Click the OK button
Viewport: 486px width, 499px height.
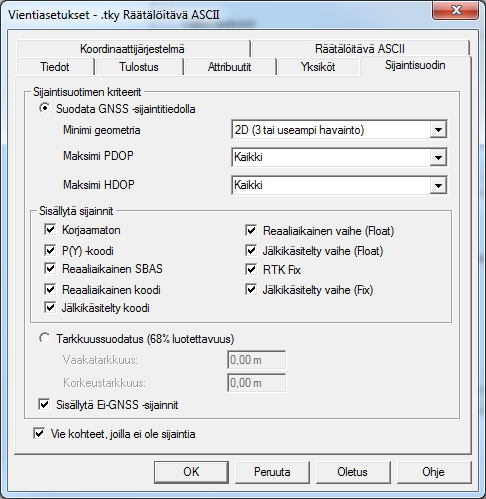pyautogui.click(x=191, y=472)
